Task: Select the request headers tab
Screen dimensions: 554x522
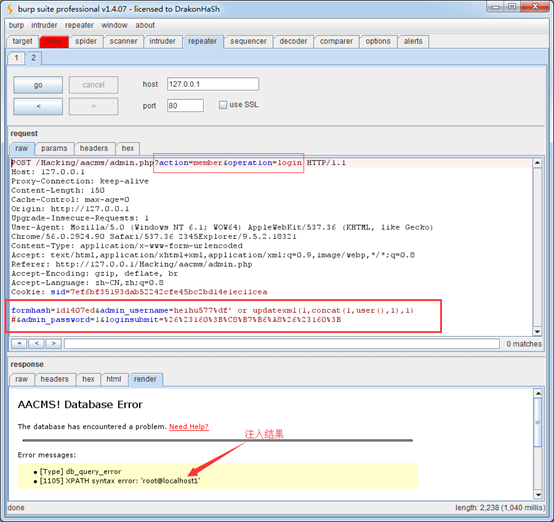Action: [94, 148]
